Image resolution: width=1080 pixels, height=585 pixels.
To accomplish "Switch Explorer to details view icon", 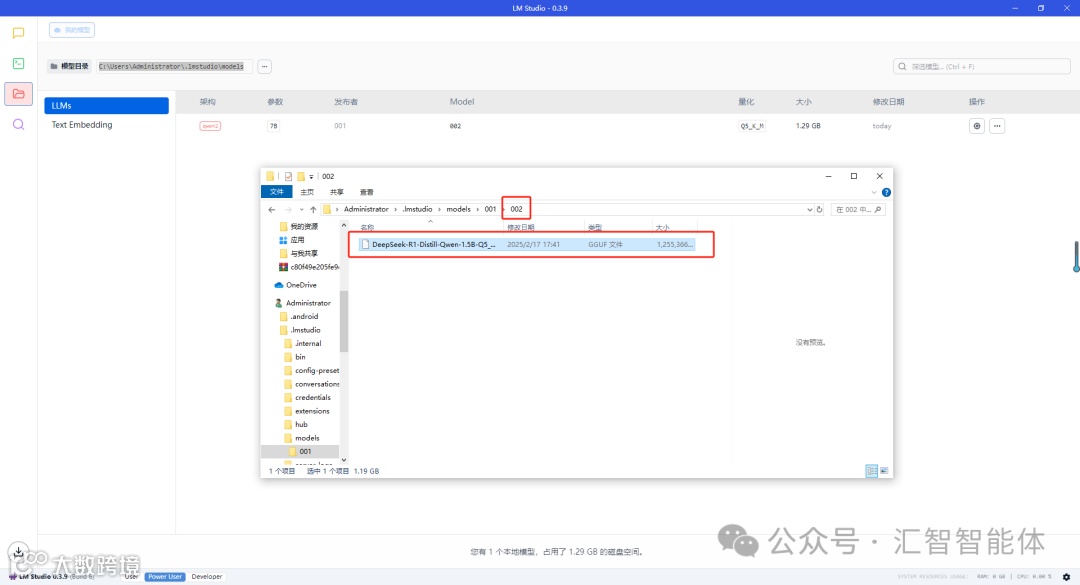I will pyautogui.click(x=871, y=471).
